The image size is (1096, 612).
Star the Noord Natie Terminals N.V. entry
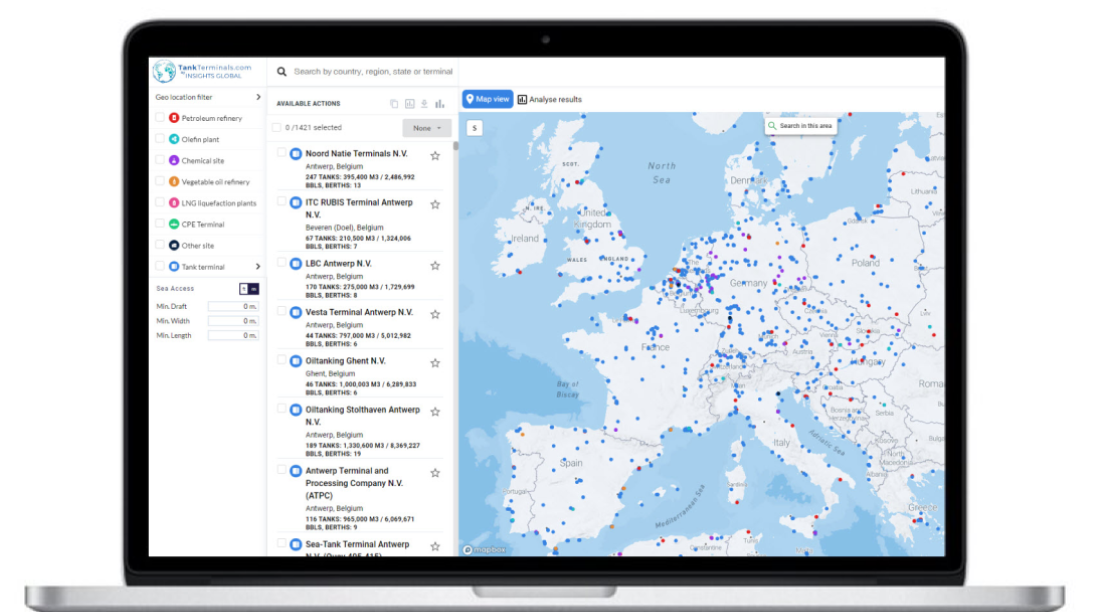pyautogui.click(x=435, y=155)
